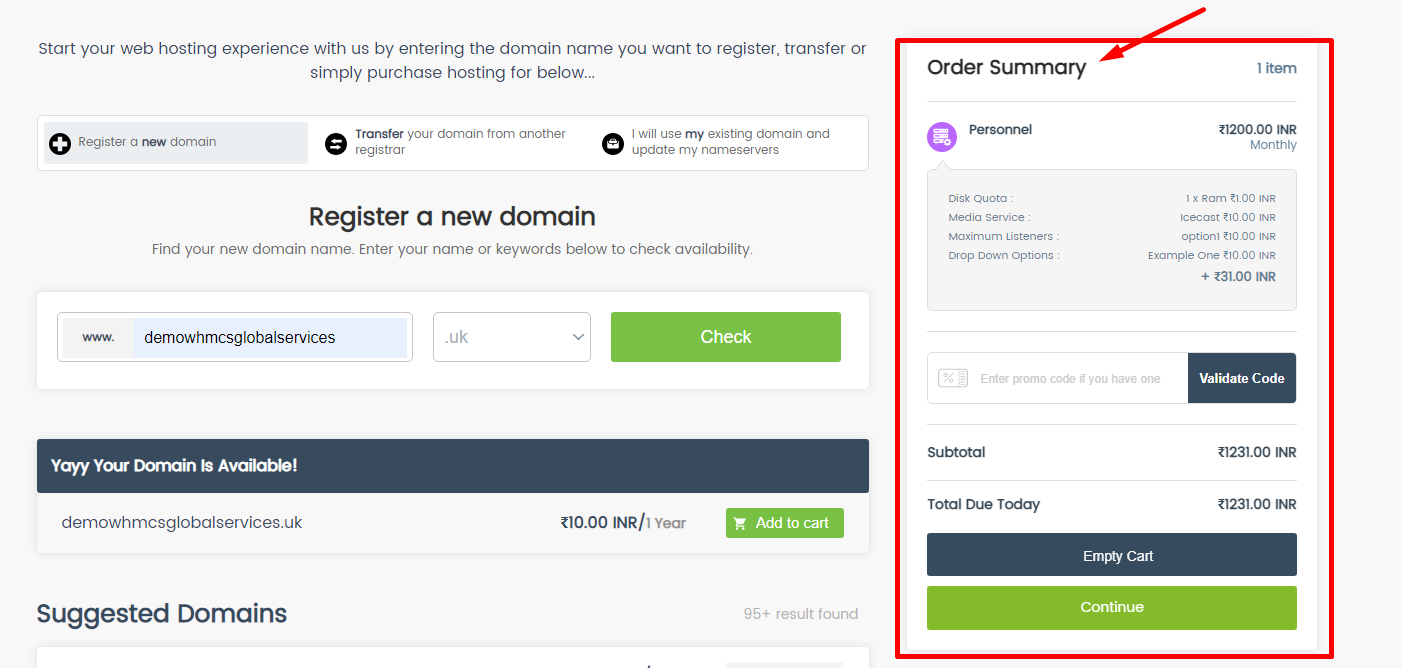Click the transfer arrows icon
The image size is (1402, 668).
336,144
